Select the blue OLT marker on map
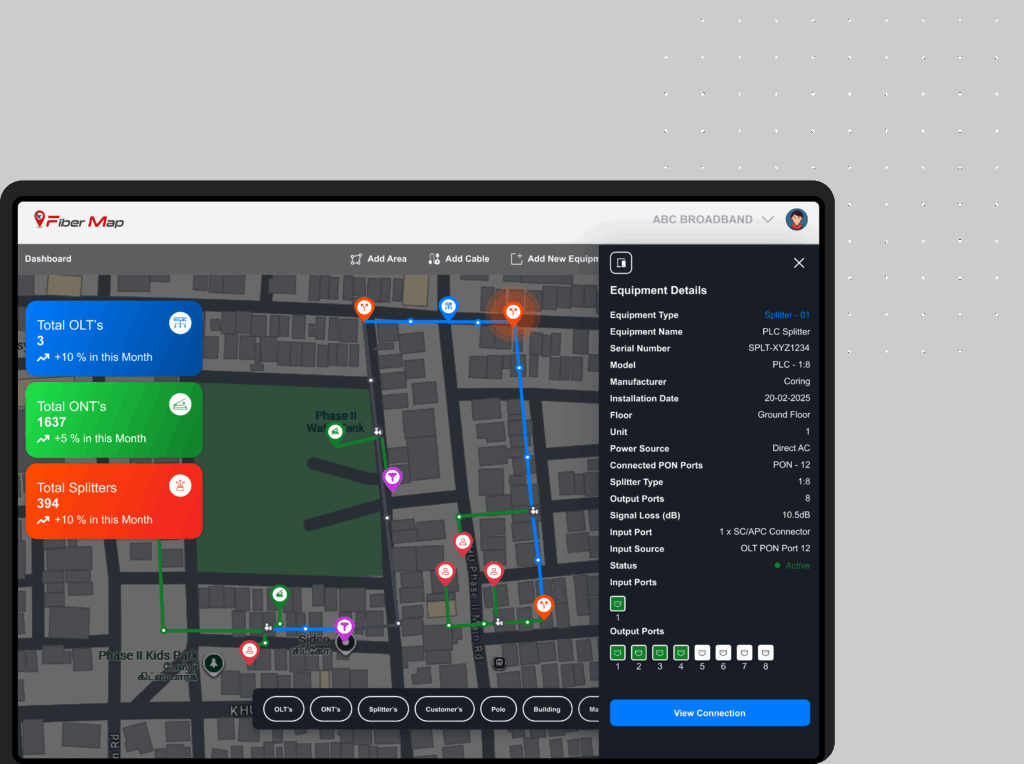Image resolution: width=1024 pixels, height=764 pixels. click(x=449, y=306)
